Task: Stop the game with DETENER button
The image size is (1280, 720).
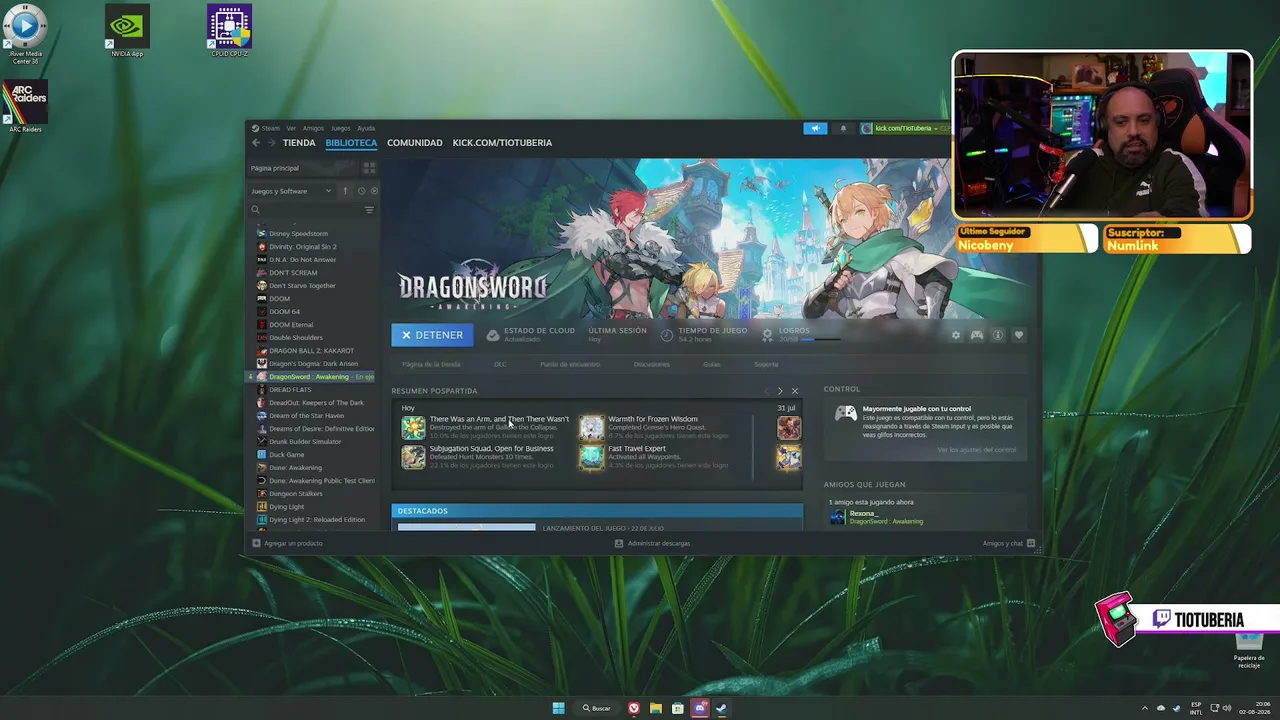Action: [432, 335]
